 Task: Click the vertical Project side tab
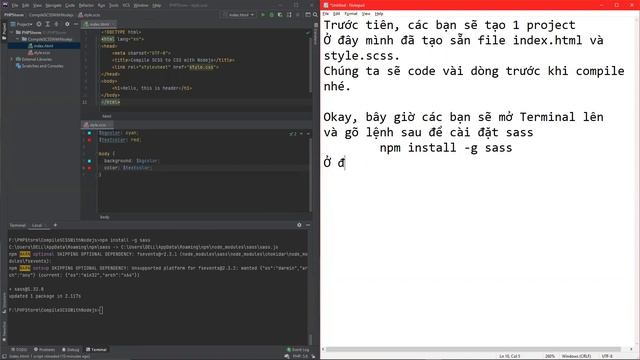point(4,31)
